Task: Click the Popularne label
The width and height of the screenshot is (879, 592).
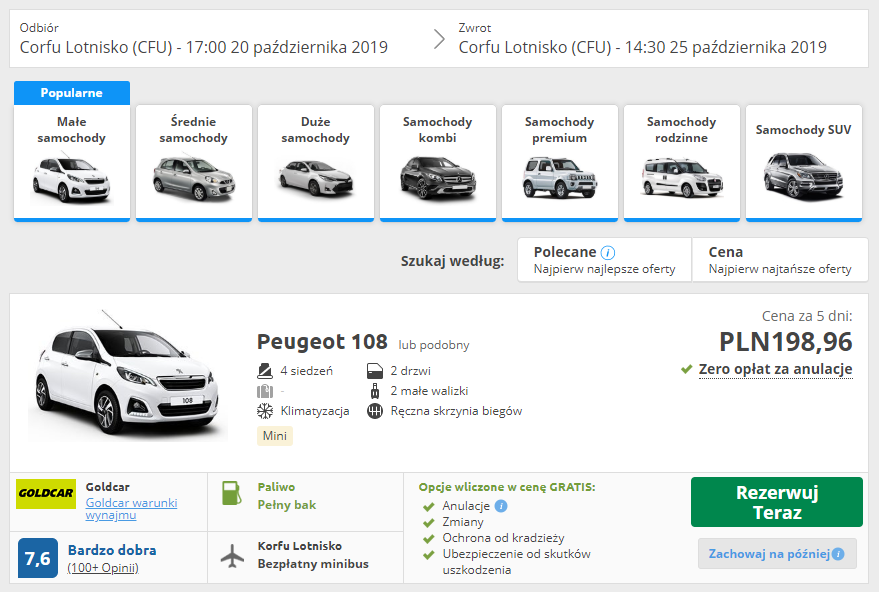Action: tap(72, 93)
